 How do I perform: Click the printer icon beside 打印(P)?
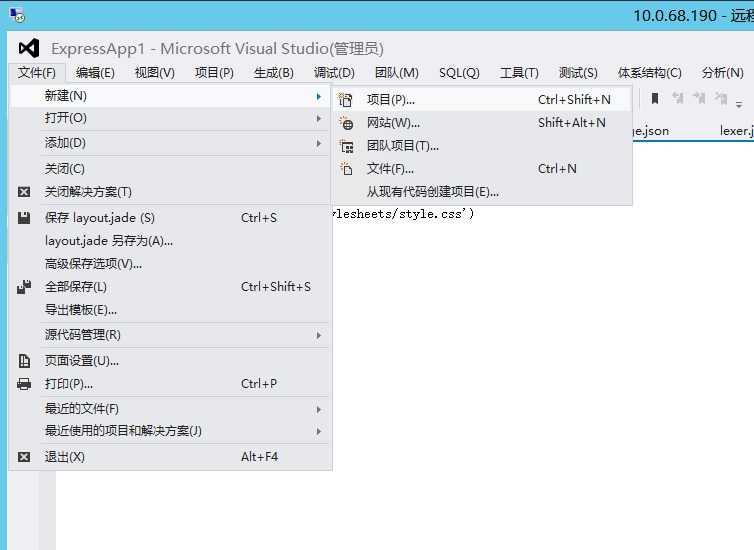(x=24, y=384)
